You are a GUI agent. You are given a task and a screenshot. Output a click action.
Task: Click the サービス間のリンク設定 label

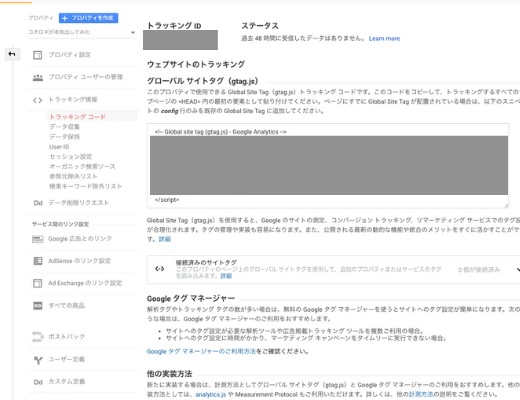pyautogui.click(x=60, y=224)
